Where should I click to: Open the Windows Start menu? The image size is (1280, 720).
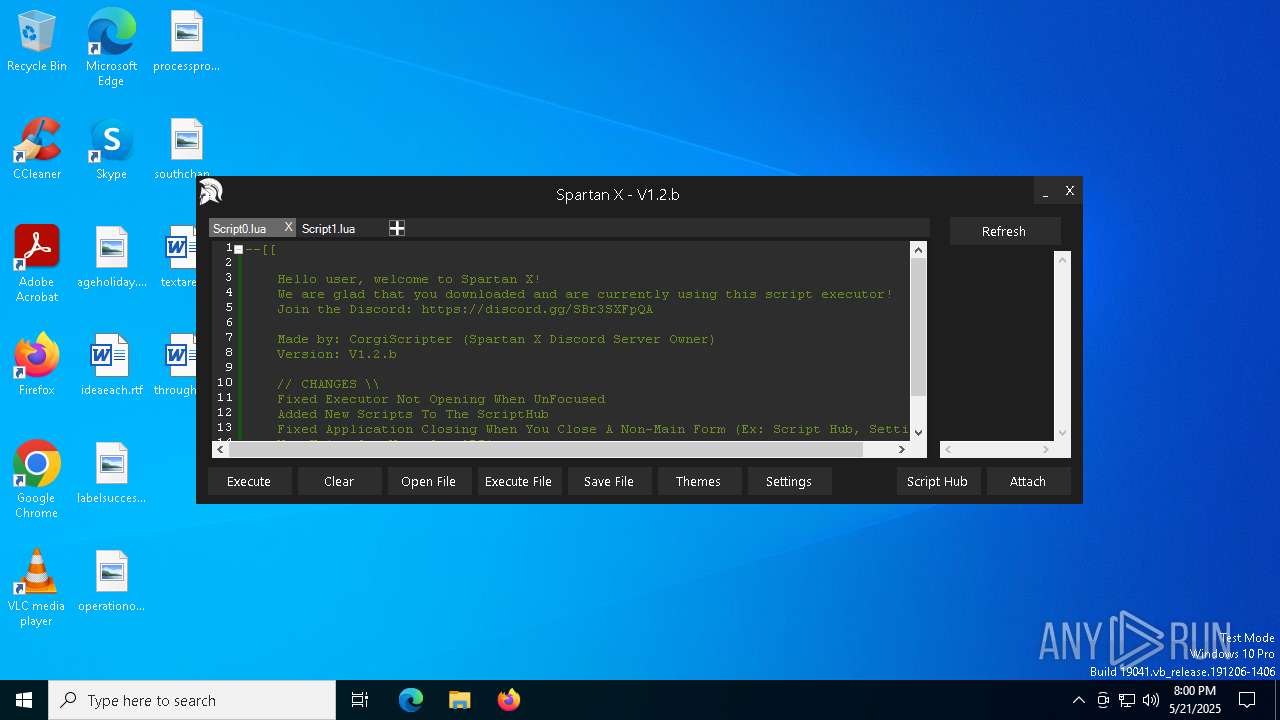[24, 700]
